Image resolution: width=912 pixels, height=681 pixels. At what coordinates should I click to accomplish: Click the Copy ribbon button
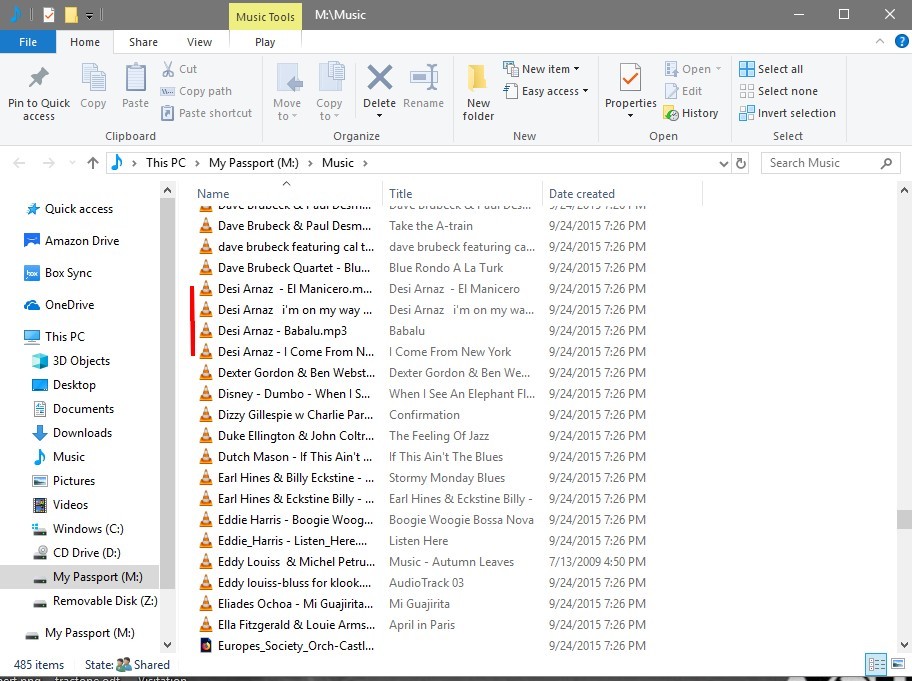[x=93, y=87]
